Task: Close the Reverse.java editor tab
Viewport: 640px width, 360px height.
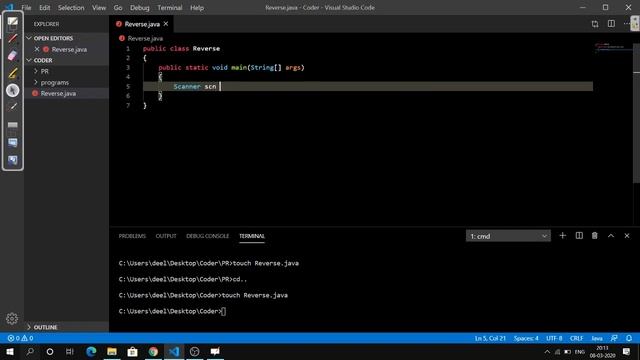Action: click(x=166, y=24)
